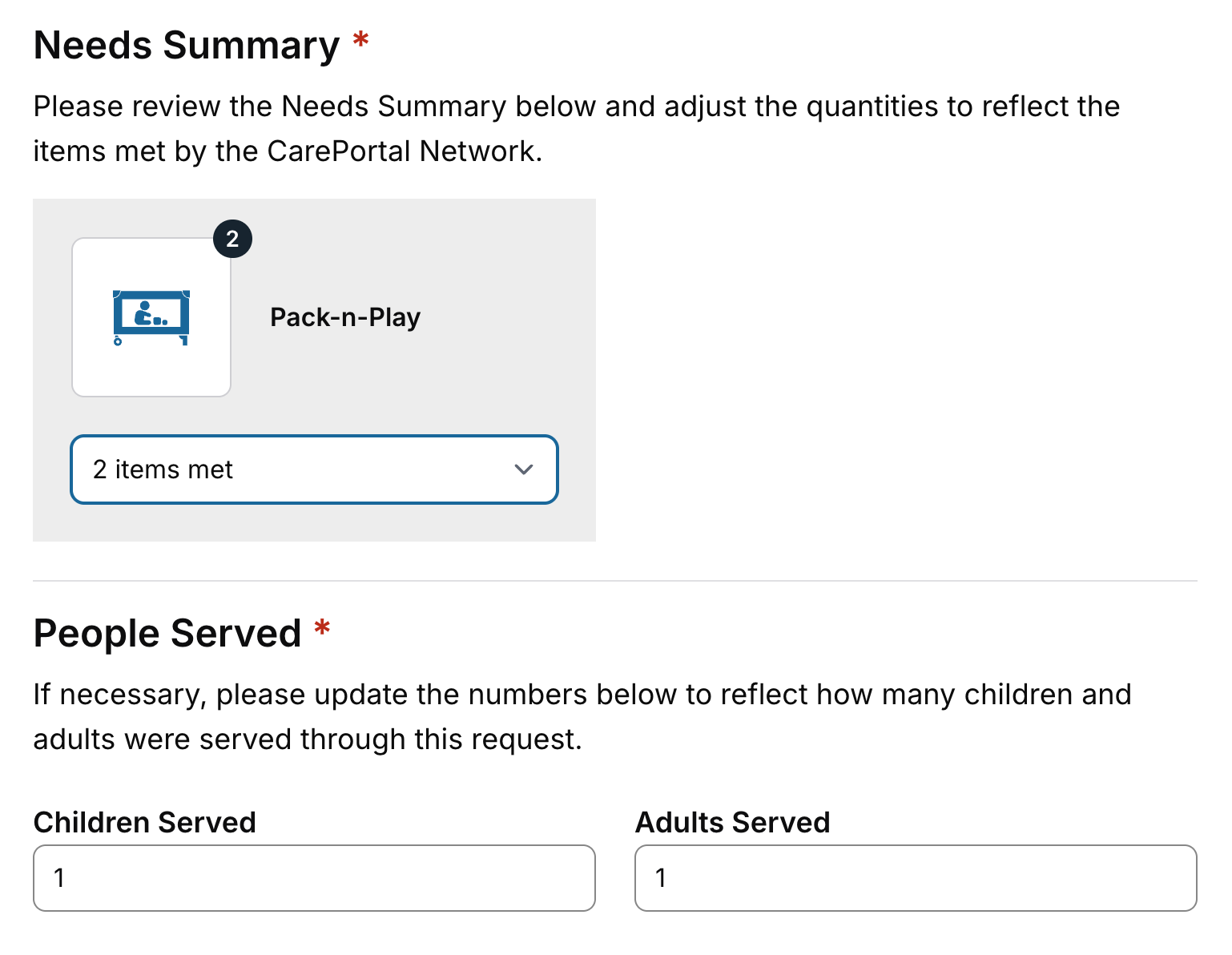The height and width of the screenshot is (955, 1232).
Task: Click the blue Pack-n-Play crib icon
Action: coord(151,317)
